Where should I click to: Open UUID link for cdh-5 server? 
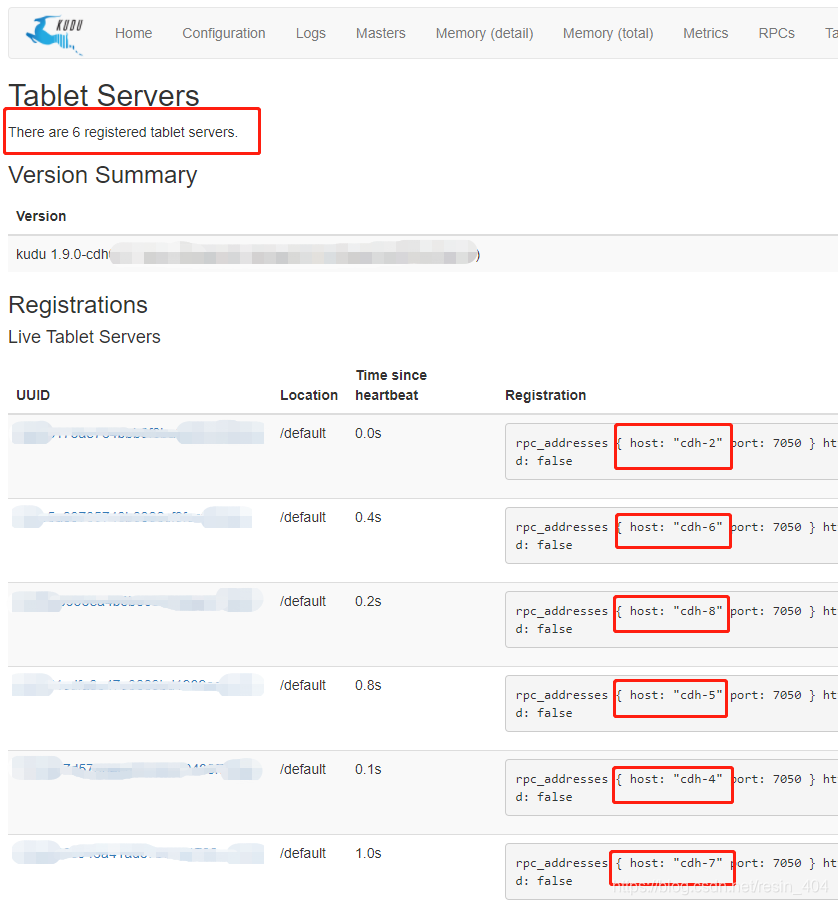pos(138,685)
